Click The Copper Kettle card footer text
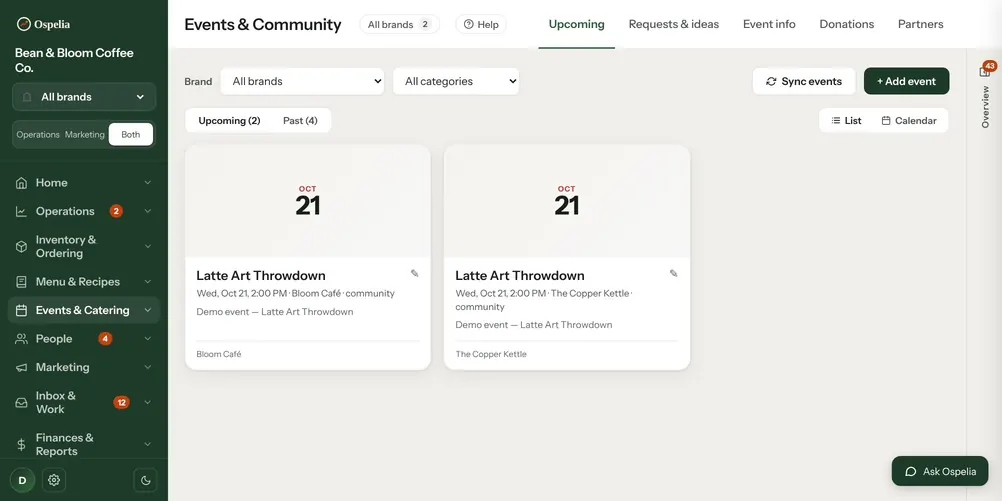Image resolution: width=1002 pixels, height=501 pixels. click(491, 354)
